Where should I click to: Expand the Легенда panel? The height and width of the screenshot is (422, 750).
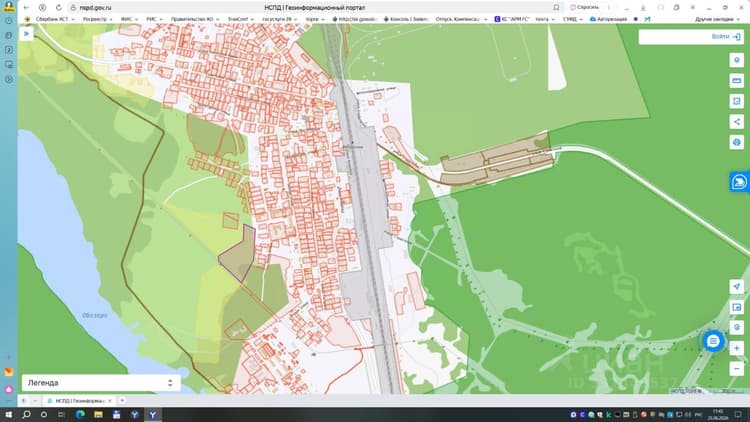tap(101, 383)
